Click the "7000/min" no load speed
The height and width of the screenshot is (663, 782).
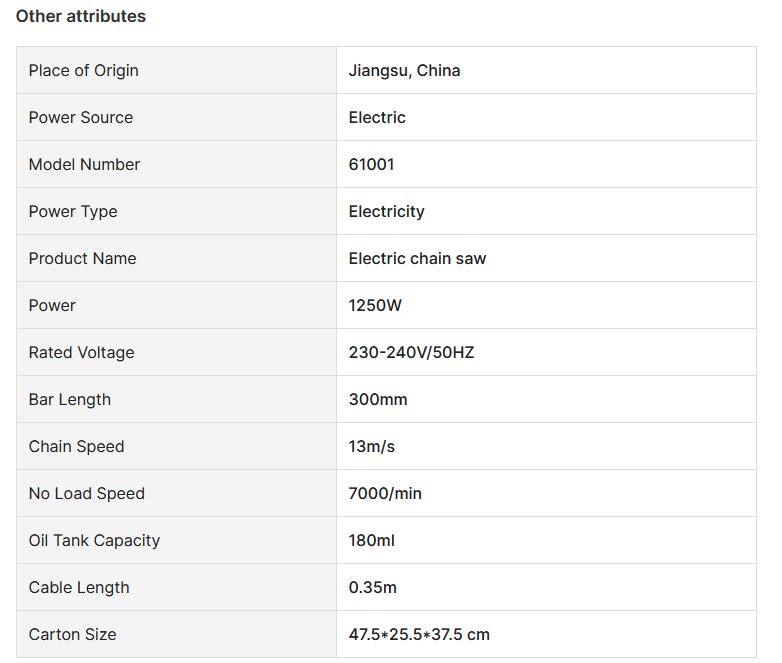(385, 493)
